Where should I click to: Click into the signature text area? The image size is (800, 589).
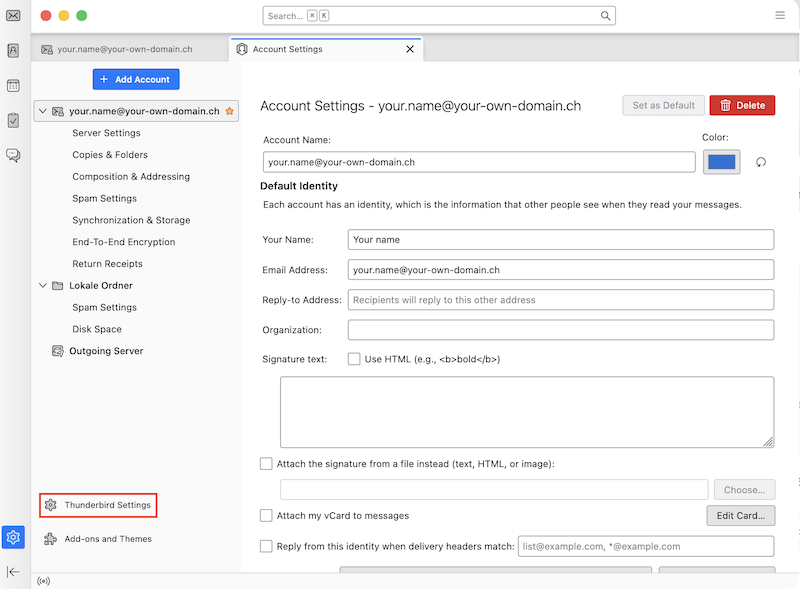pos(527,412)
